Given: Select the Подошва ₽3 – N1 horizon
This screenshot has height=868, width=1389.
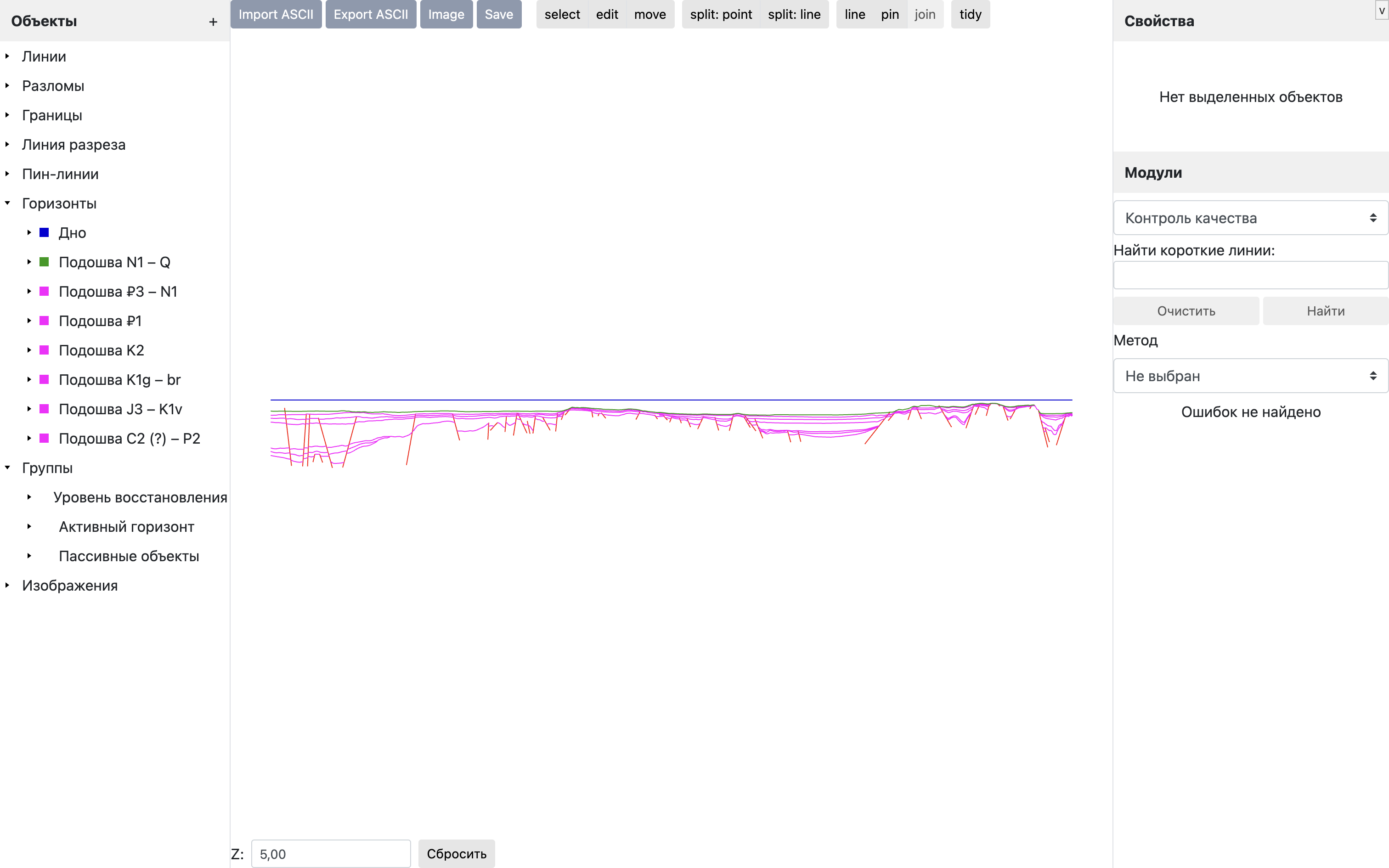Looking at the screenshot, I should tap(118, 292).
